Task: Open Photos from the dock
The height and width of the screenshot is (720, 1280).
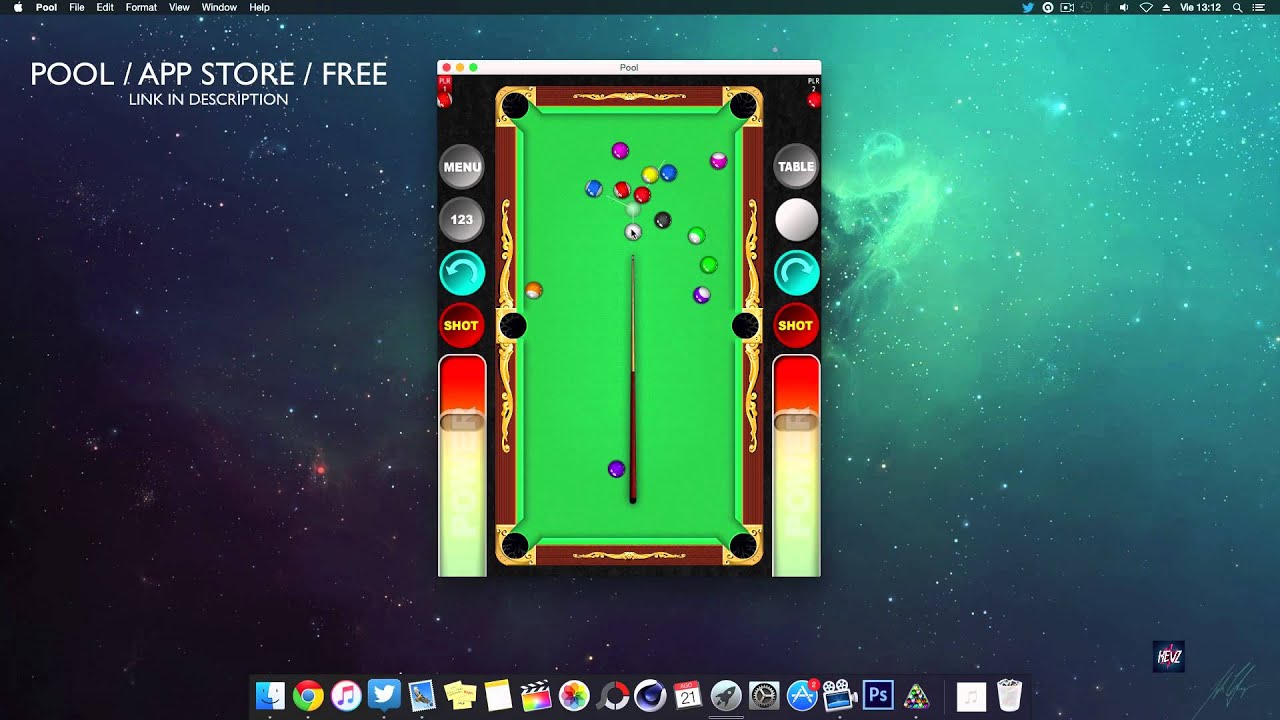Action: [574, 695]
